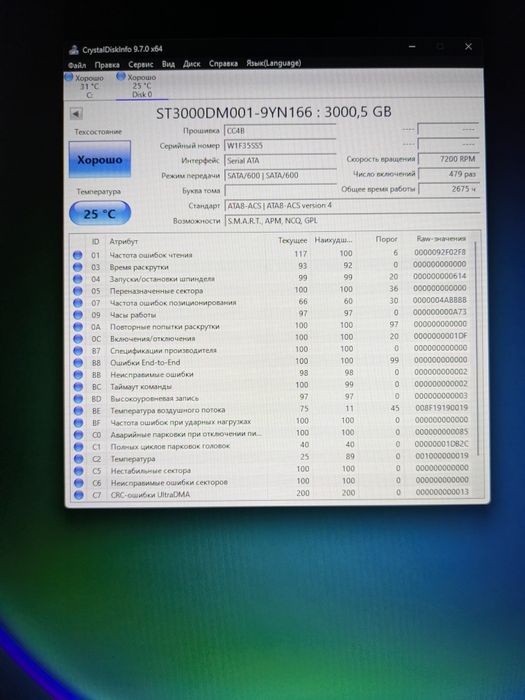Click the Serial ATA interface field
The height and width of the screenshot is (700, 525).
(280, 160)
